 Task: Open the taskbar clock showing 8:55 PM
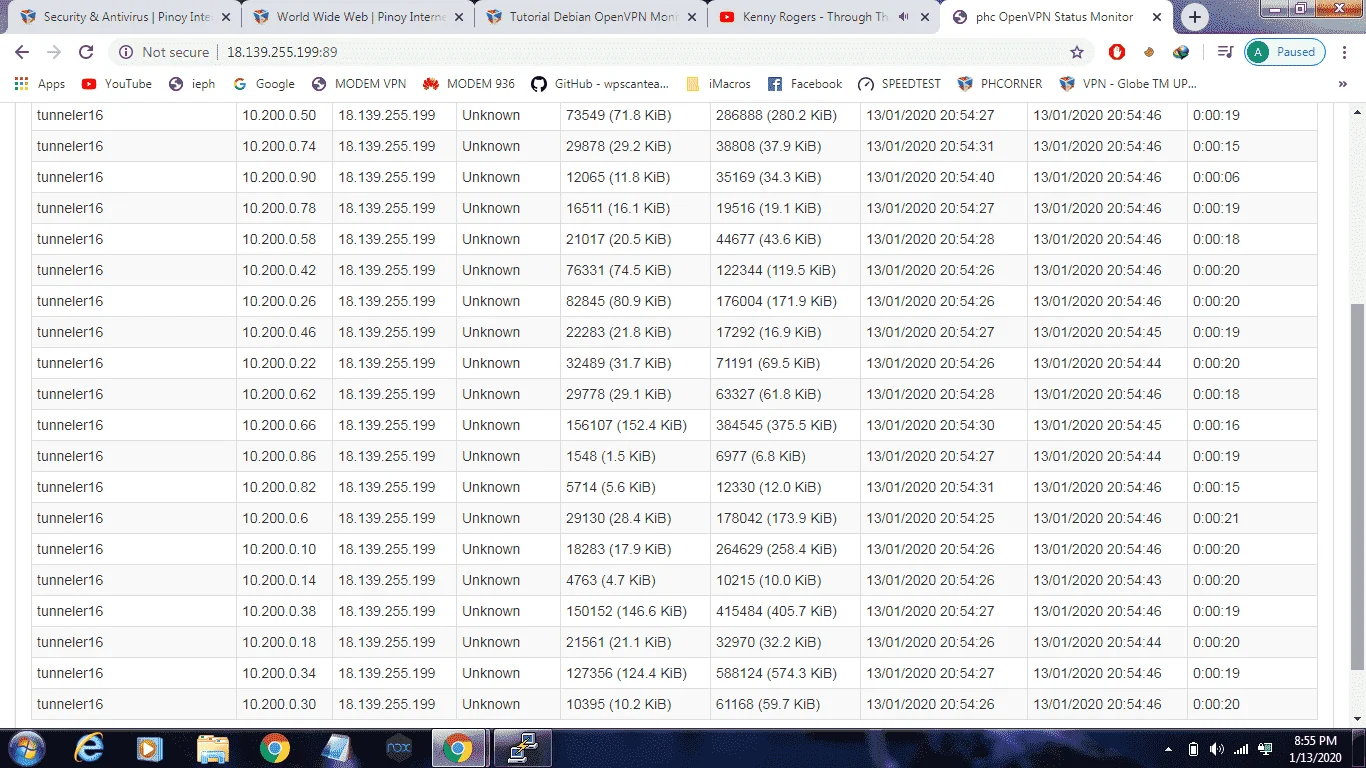(x=1315, y=749)
